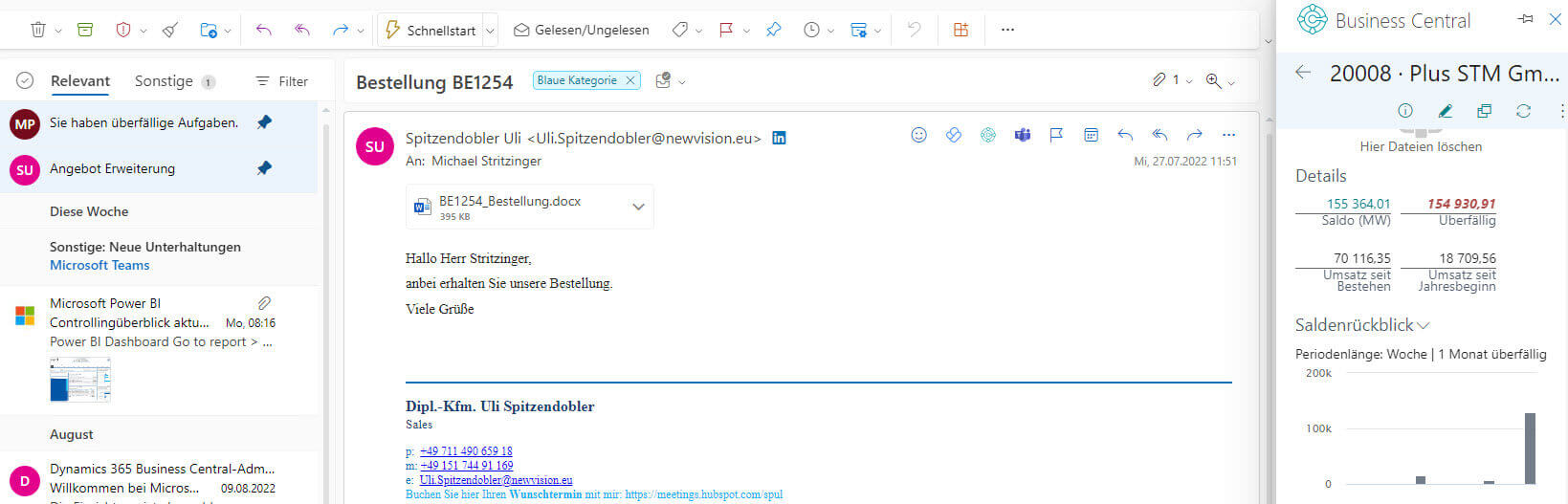Click Reply All in the top toolbar
The width and height of the screenshot is (1568, 504).
point(302,30)
